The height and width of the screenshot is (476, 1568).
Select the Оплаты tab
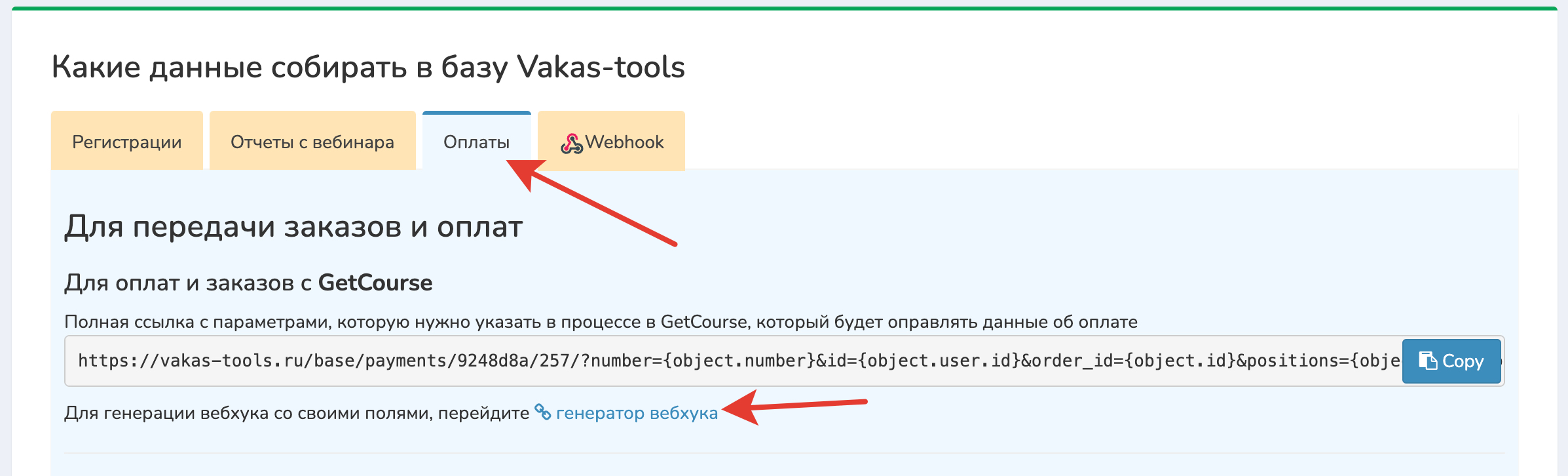tap(476, 142)
